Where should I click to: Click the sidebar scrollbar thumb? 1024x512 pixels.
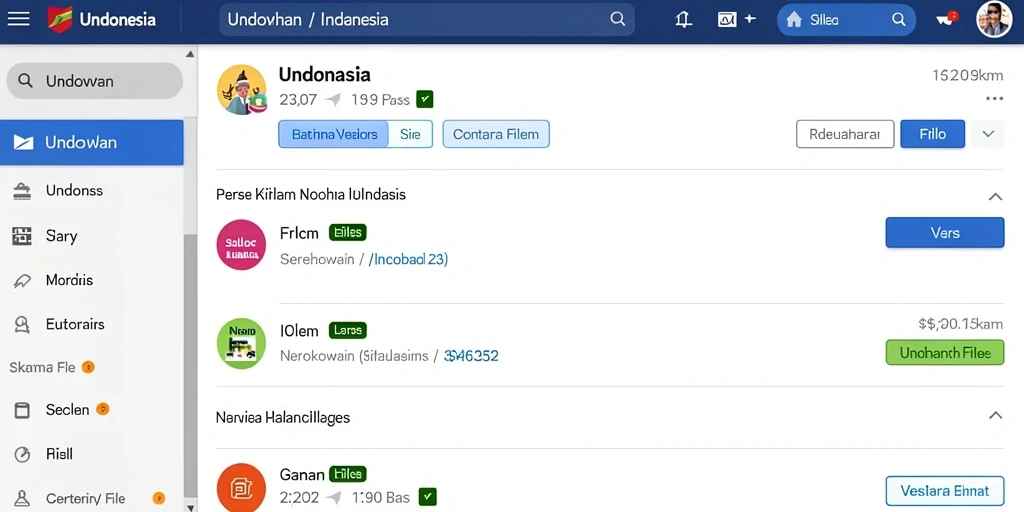tap(190, 366)
